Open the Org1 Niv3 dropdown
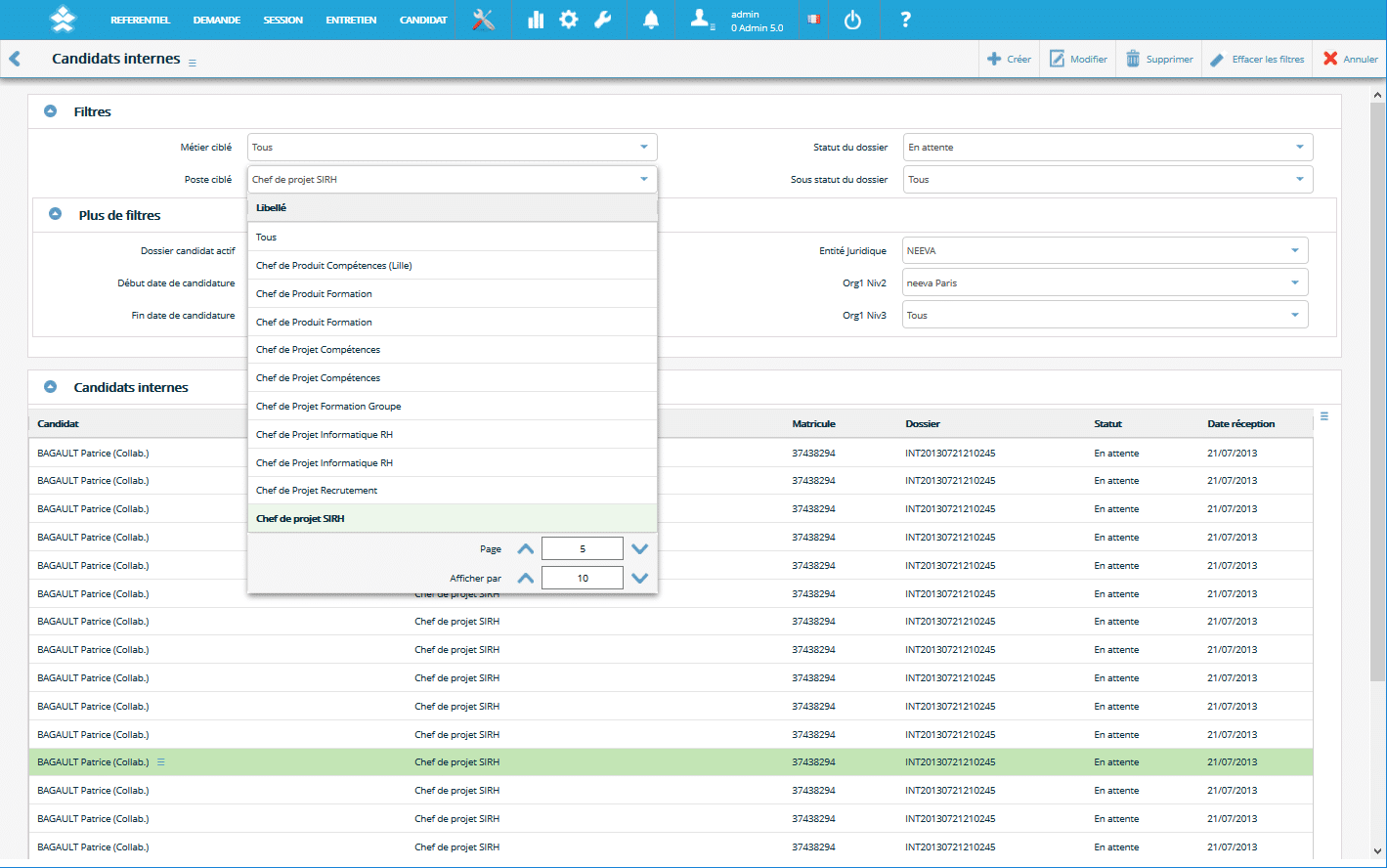Screen dimensions: 1387x868 [x=1105, y=315]
